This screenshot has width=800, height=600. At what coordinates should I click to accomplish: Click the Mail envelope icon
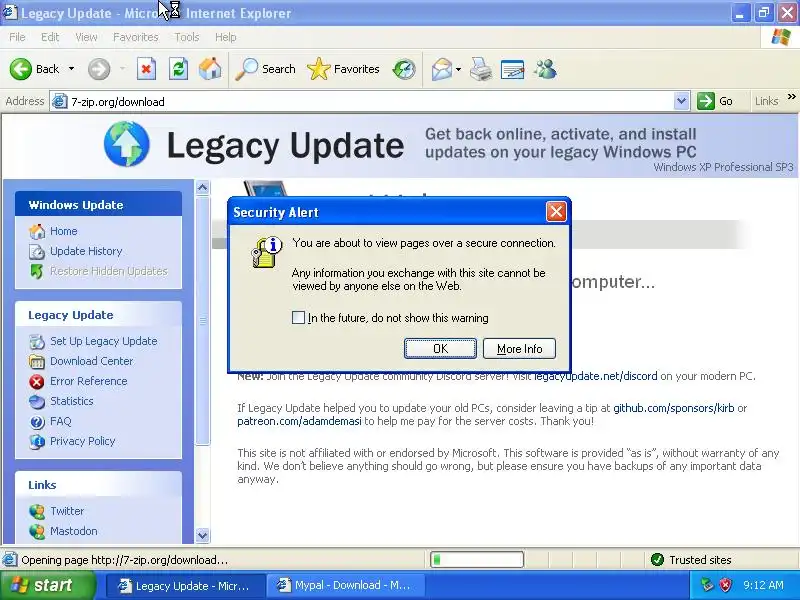click(x=441, y=69)
